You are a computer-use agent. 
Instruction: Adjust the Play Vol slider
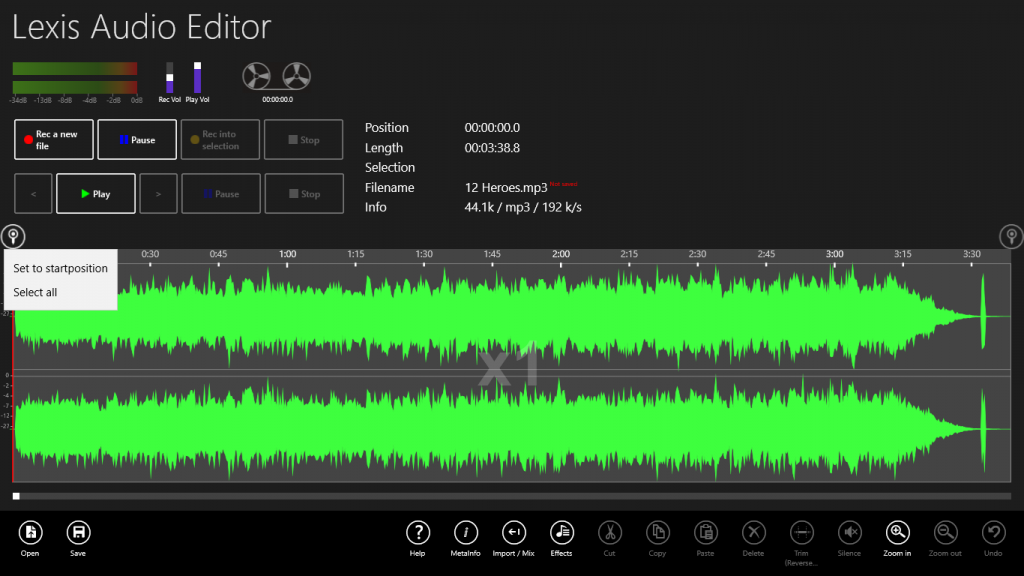197,80
